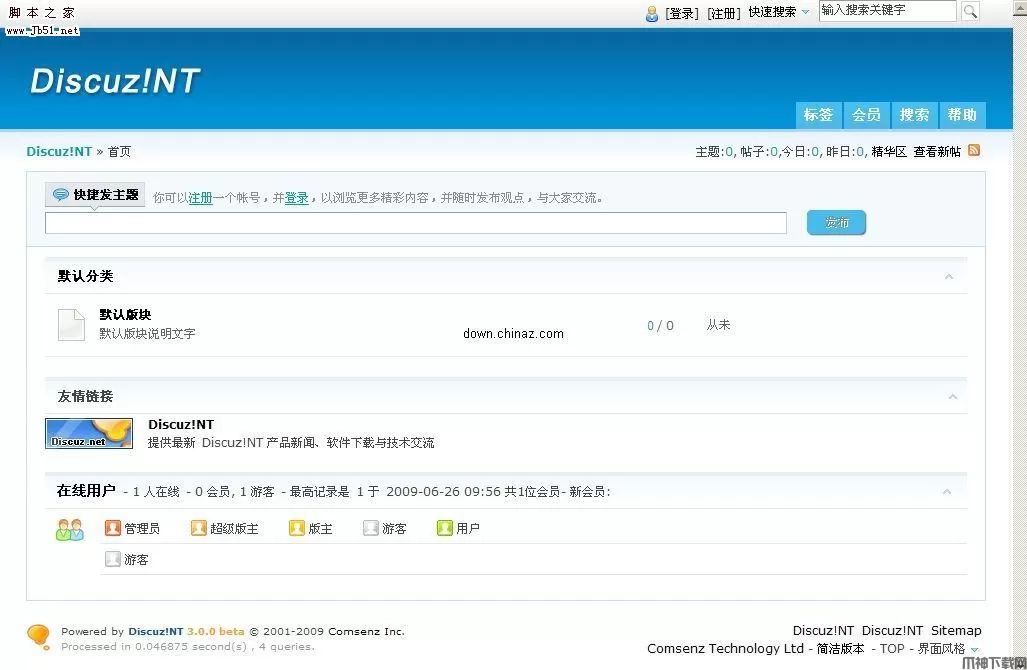Click the 登录 link in quick-post hint
Image resolution: width=1027 pixels, height=670 pixels.
click(297, 198)
